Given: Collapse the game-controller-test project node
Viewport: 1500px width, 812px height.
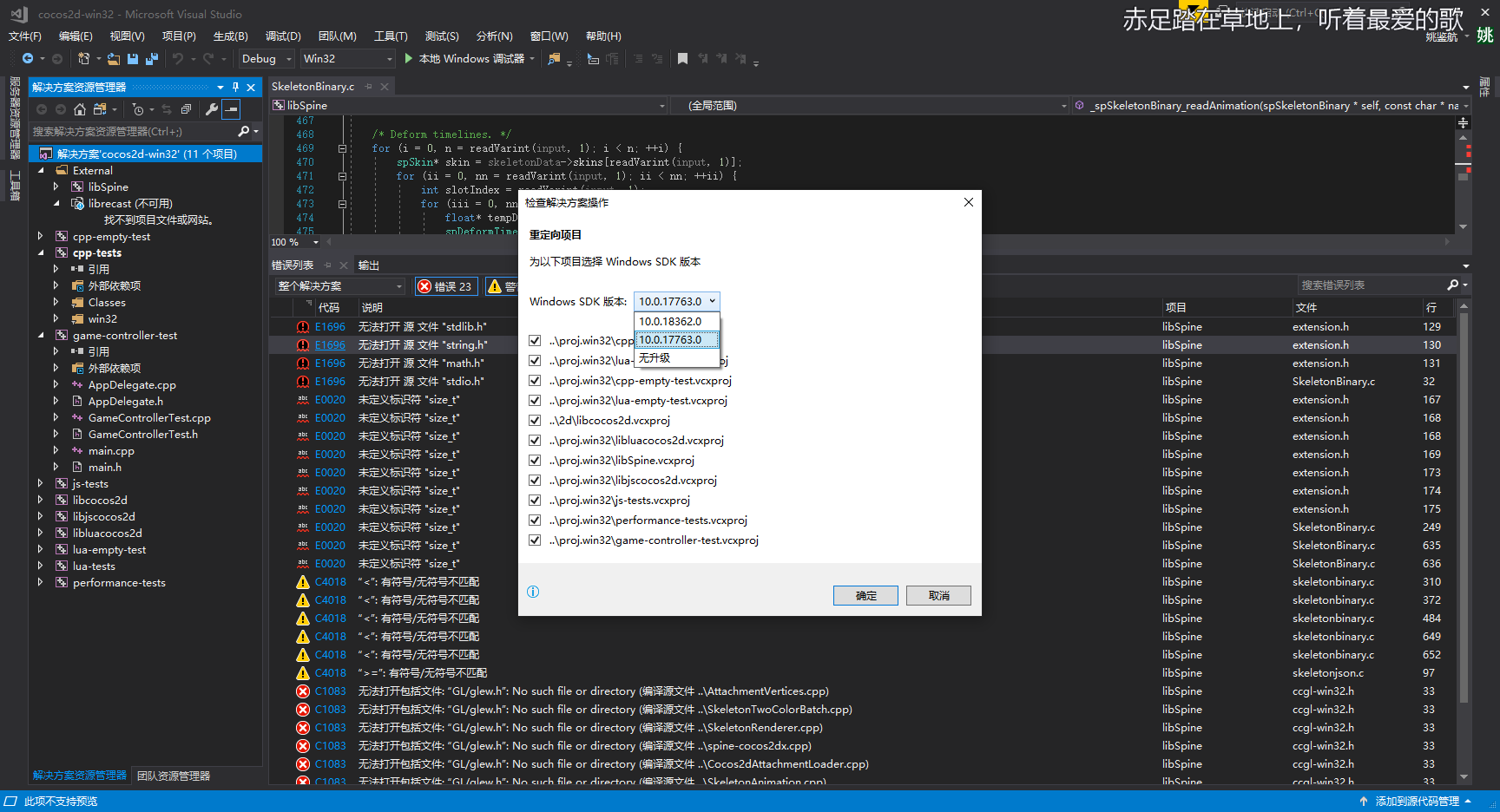Looking at the screenshot, I should coord(41,336).
